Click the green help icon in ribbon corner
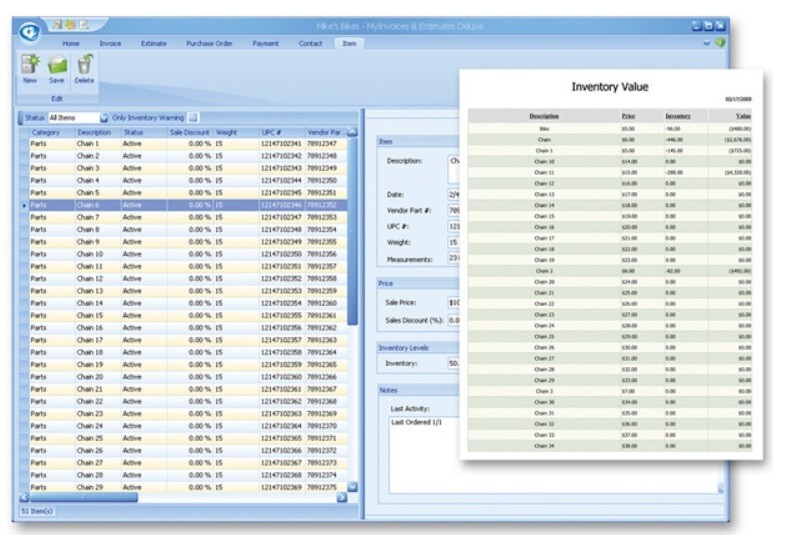The width and height of the screenshot is (786, 560). (720, 43)
